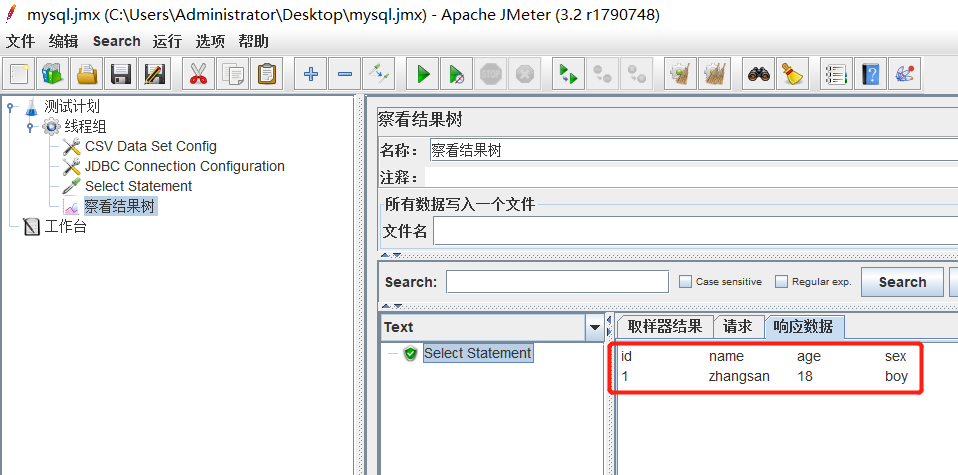Click right arrow on results list splitter

tap(609, 331)
